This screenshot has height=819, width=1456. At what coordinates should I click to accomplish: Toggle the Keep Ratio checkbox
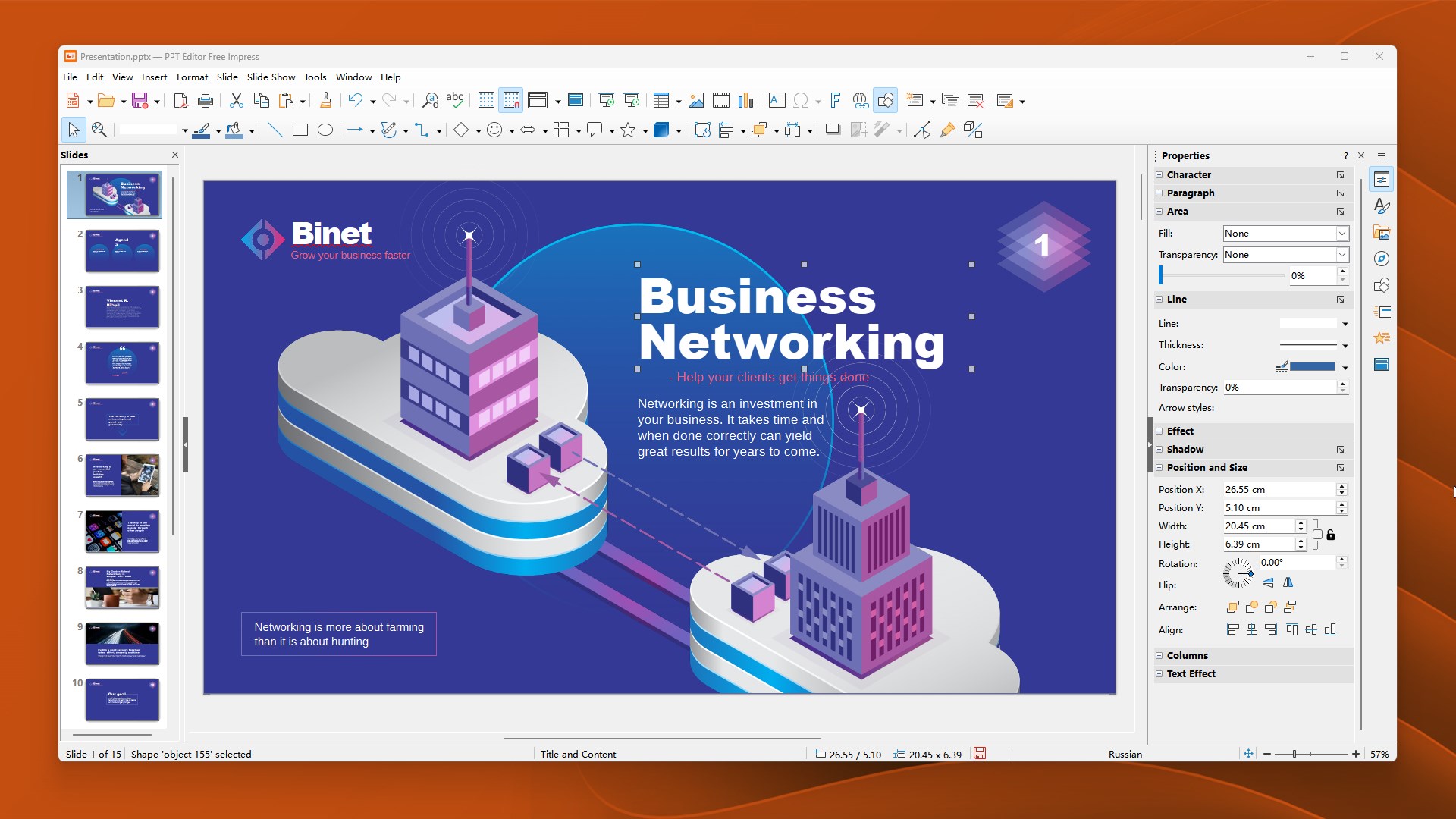pyautogui.click(x=1317, y=535)
